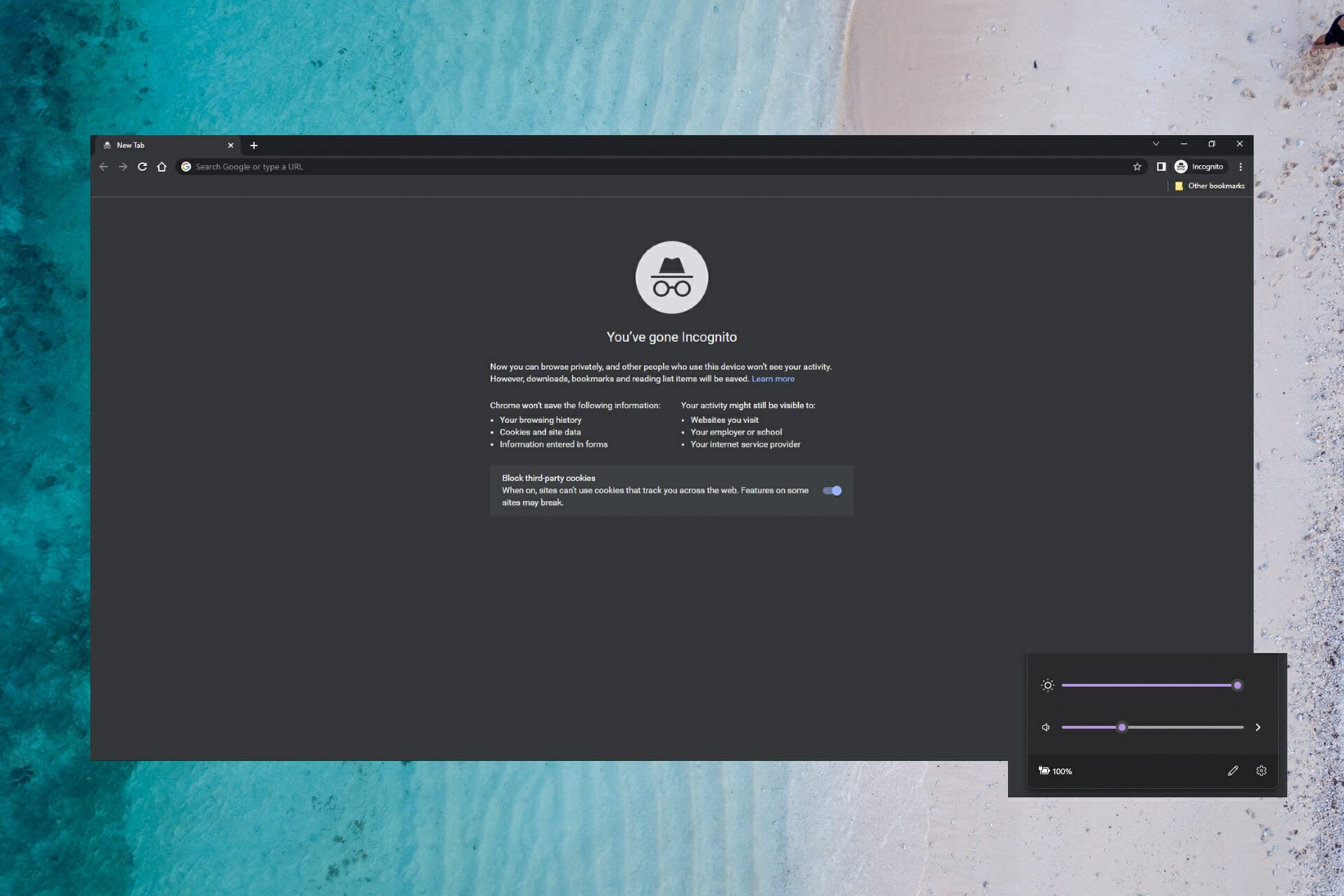Click the battery 100% indicator
Image resolution: width=1344 pixels, height=896 pixels.
click(1056, 771)
